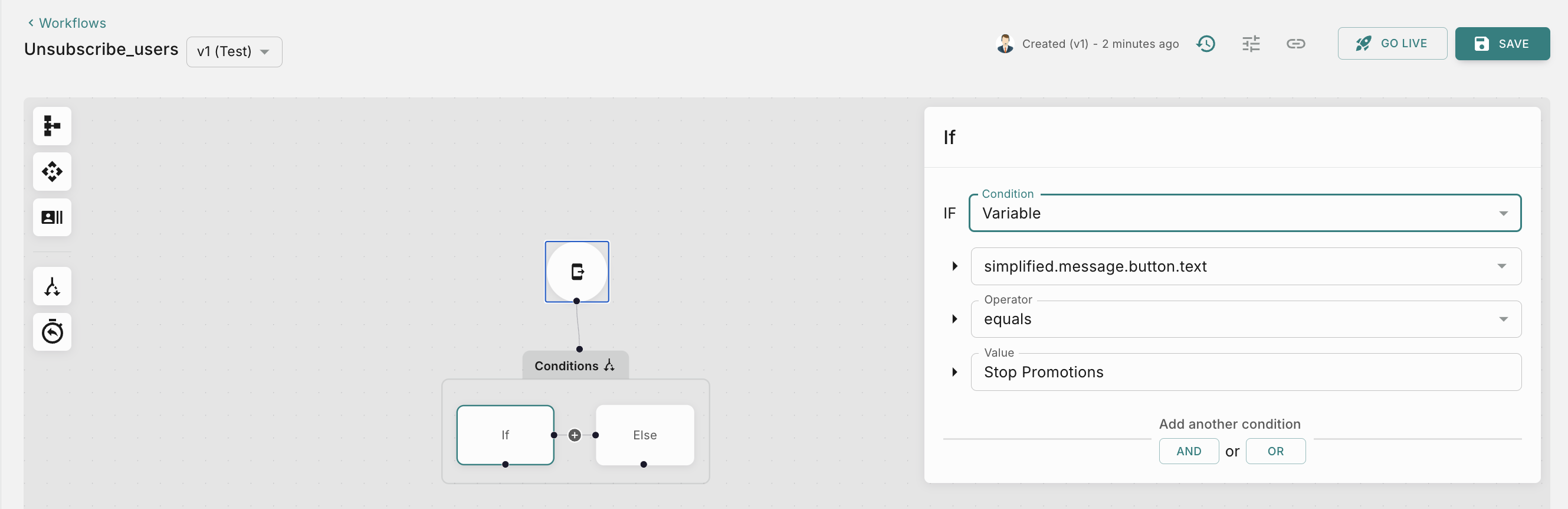The image size is (1568, 509).
Task: Save the workflow
Action: (1502, 44)
